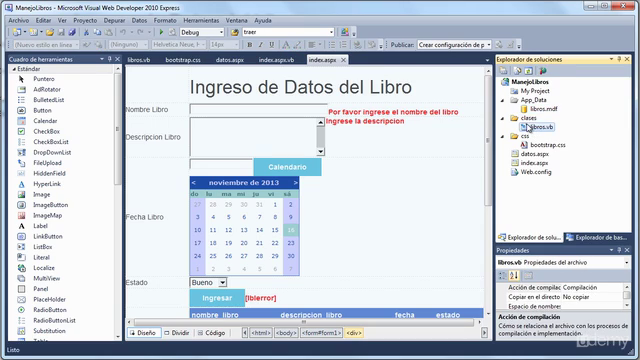Toggle Italic formatting
640x360 pixels.
click(261, 45)
